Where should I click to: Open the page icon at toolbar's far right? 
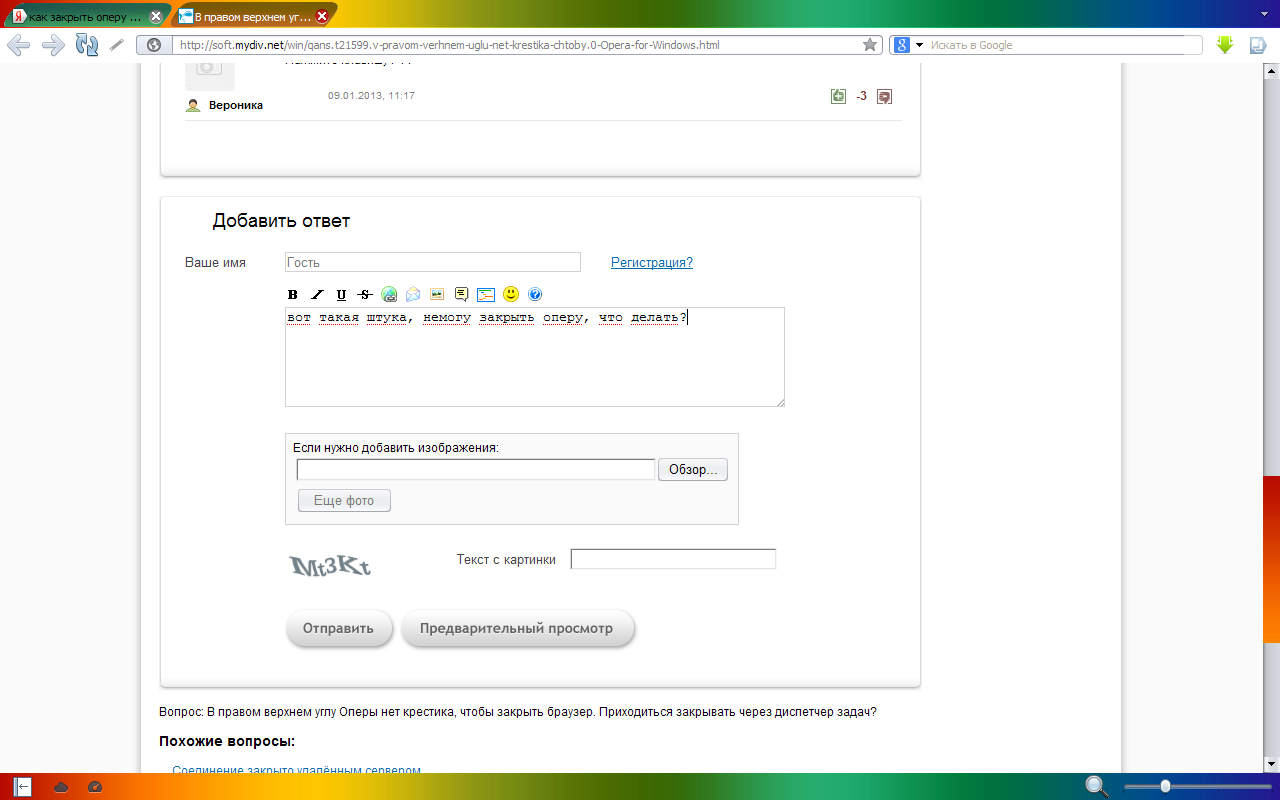click(1257, 45)
